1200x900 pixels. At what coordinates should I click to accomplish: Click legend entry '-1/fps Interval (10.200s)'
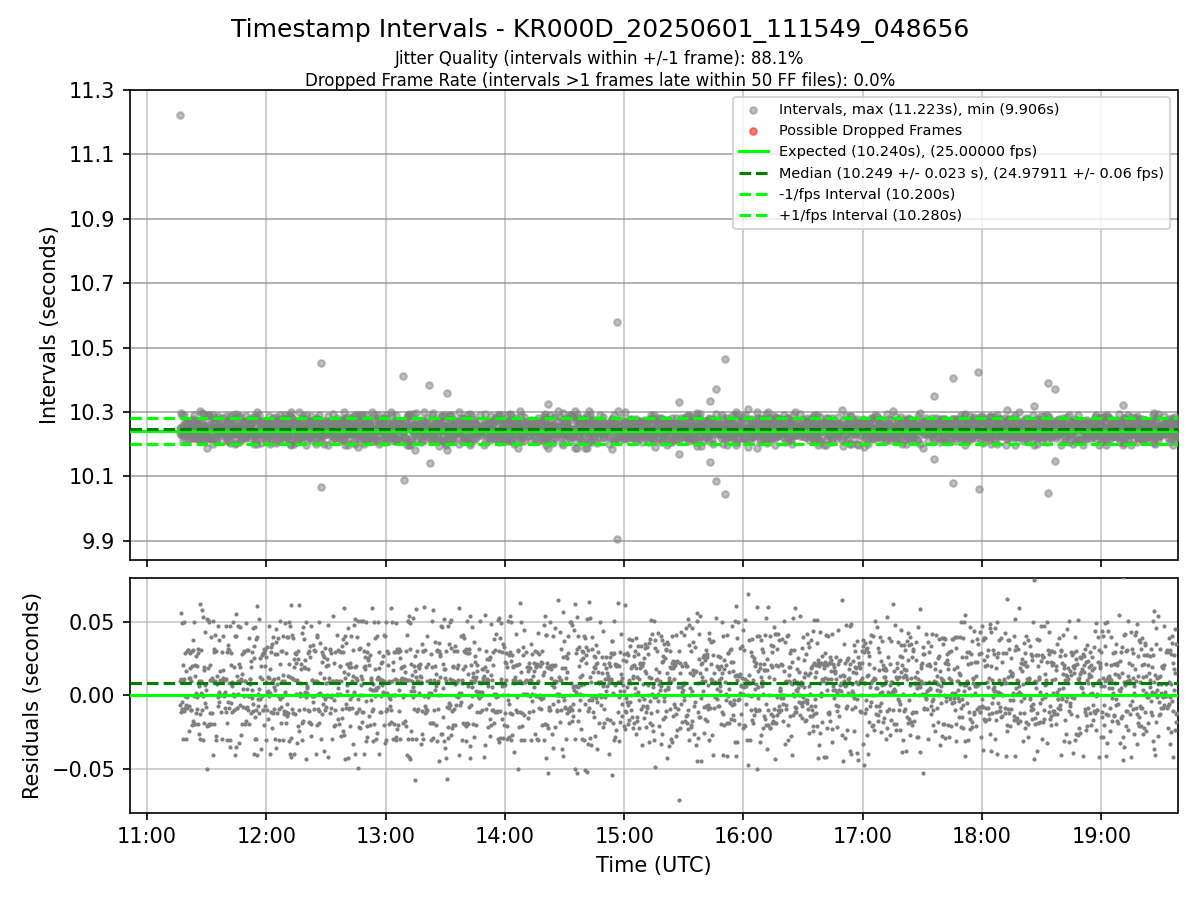point(867,193)
